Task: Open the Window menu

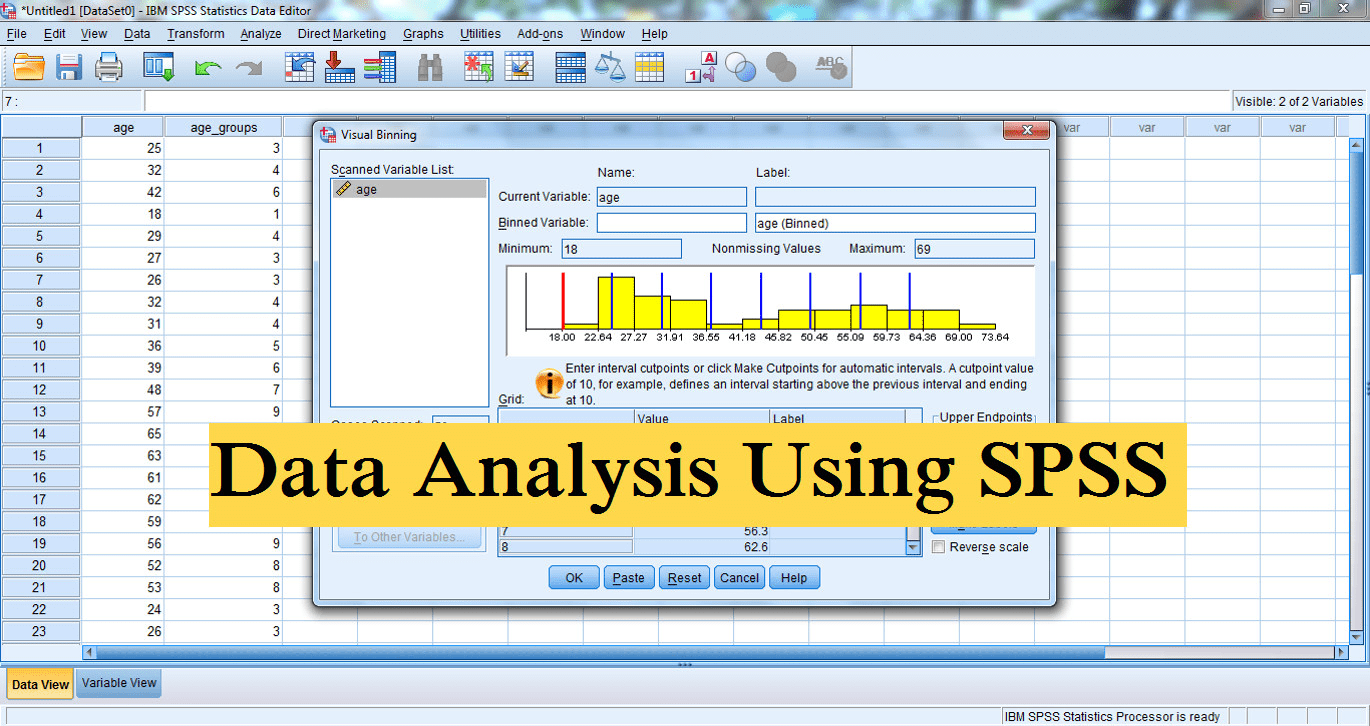Action: click(602, 33)
